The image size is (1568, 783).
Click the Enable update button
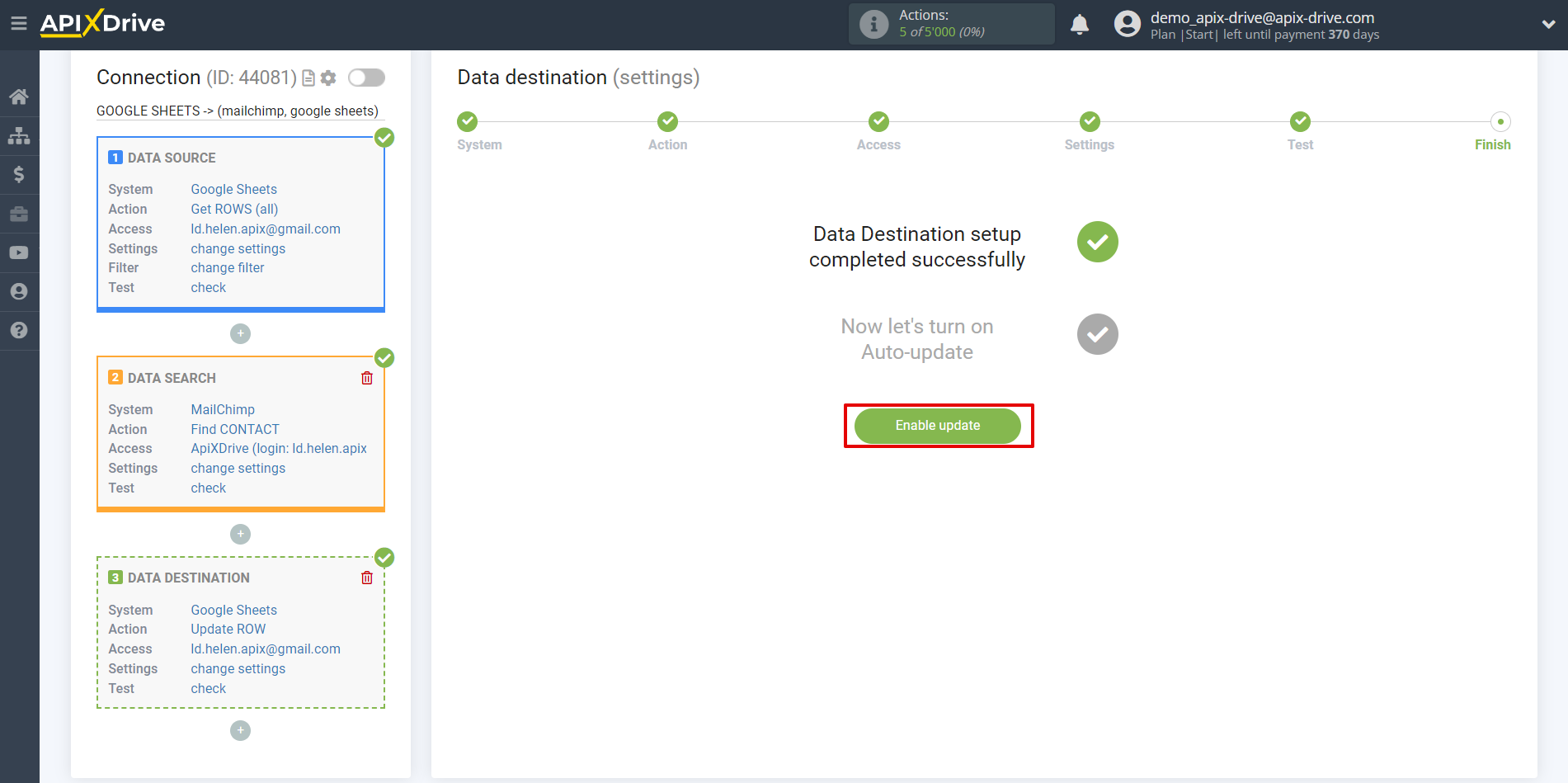click(938, 426)
